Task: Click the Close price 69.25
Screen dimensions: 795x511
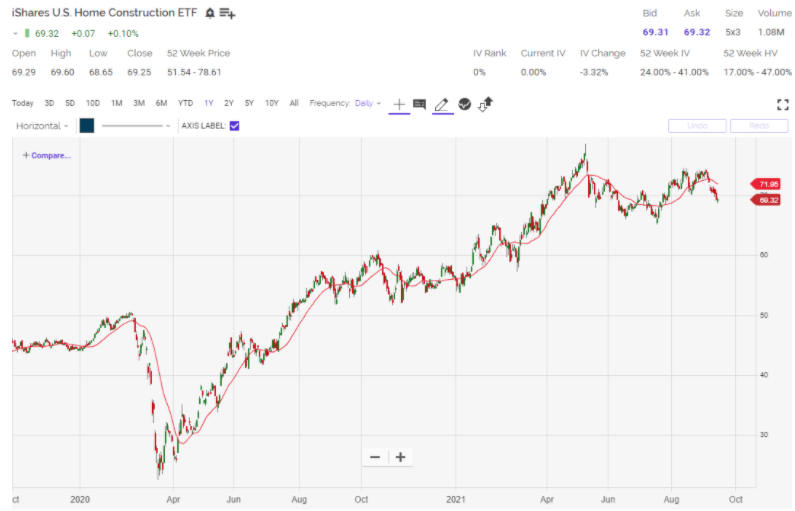Action: click(x=139, y=72)
